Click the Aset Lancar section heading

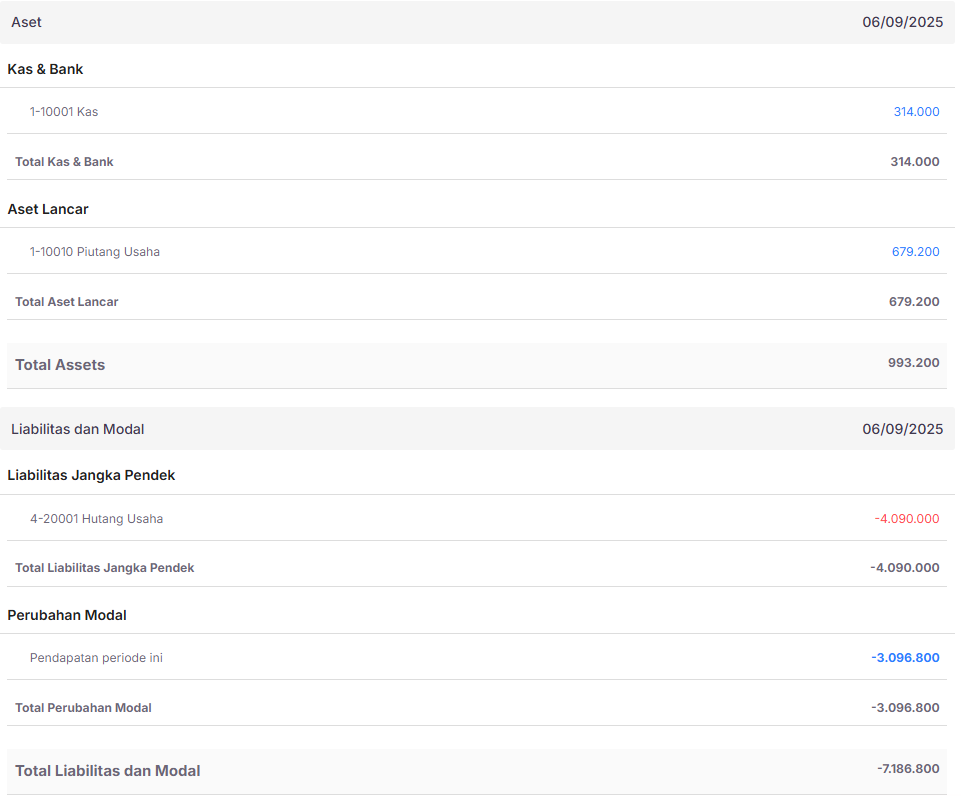(x=48, y=209)
